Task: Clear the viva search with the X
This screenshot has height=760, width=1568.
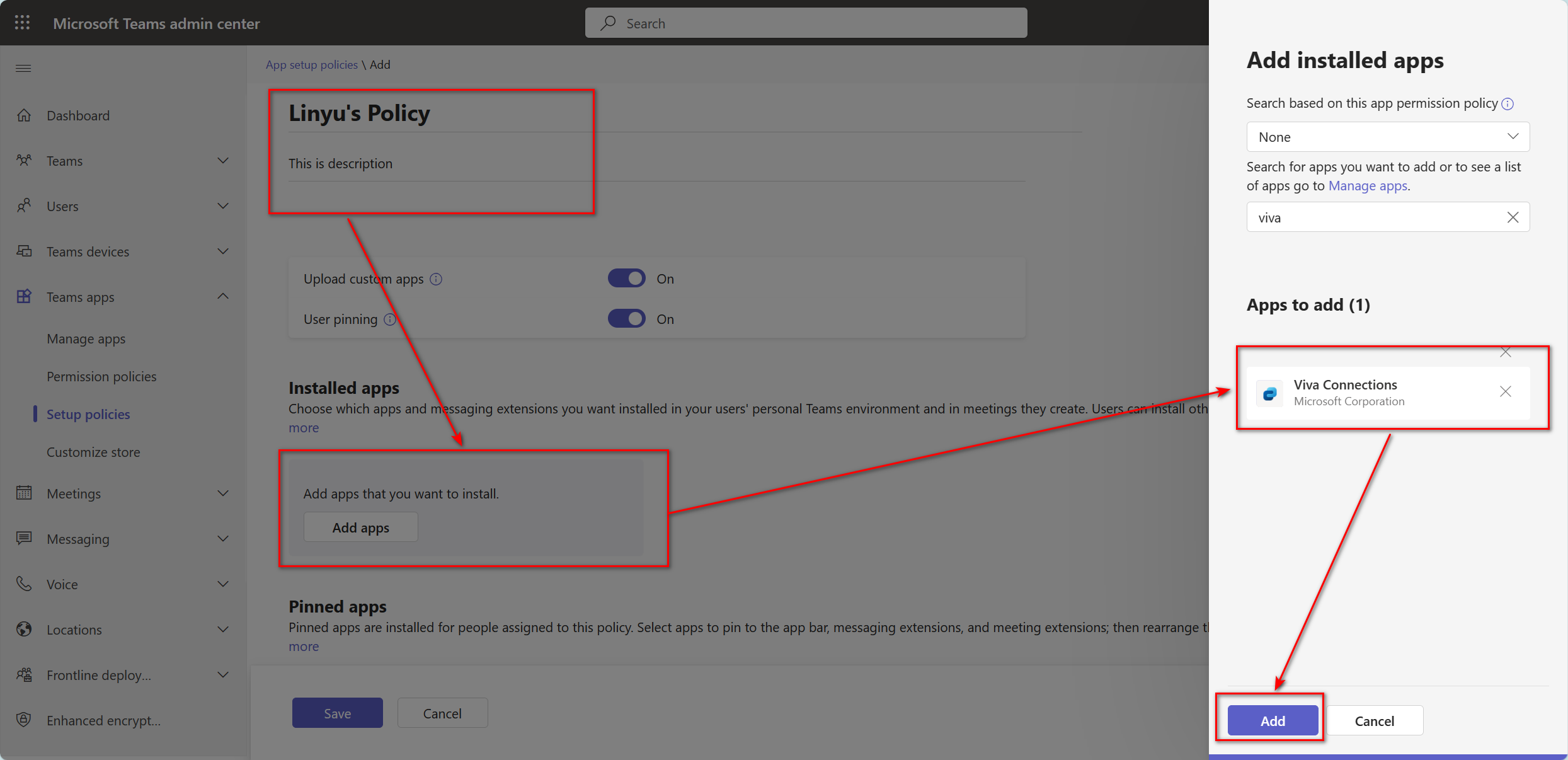Action: tap(1513, 217)
